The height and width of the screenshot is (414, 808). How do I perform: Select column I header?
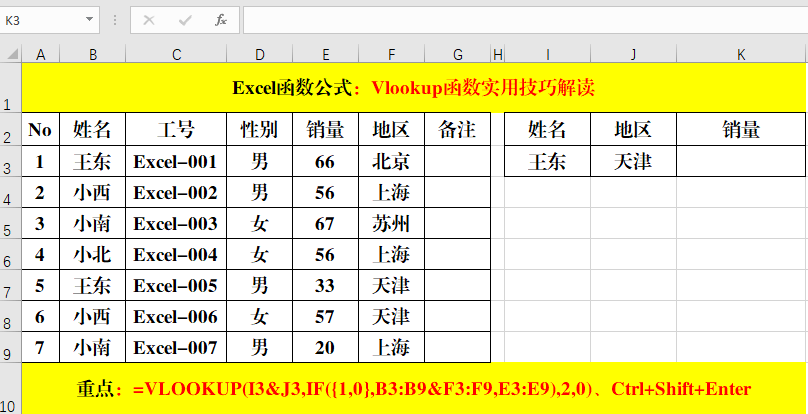tap(548, 54)
